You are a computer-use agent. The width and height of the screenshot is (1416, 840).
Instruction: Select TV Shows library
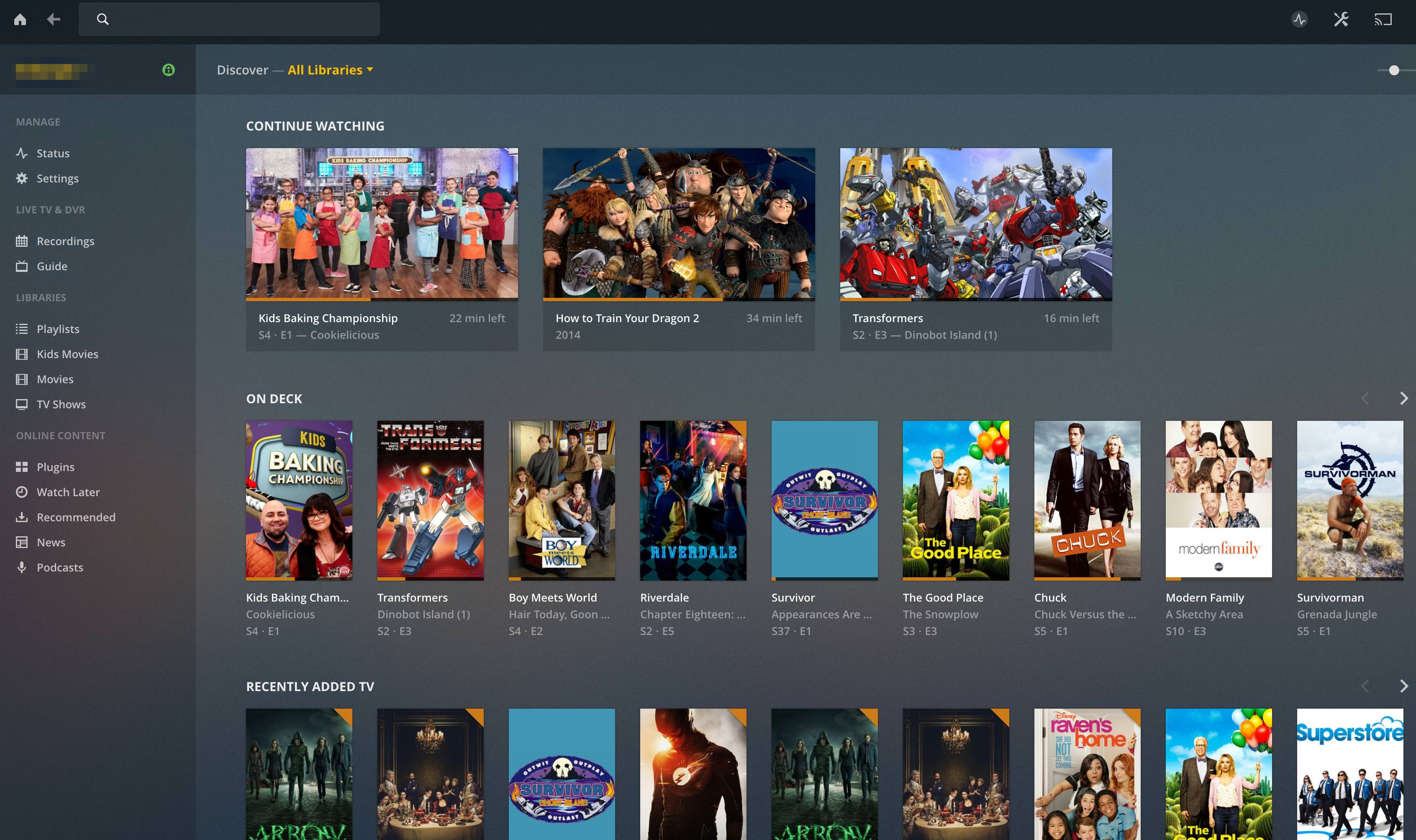(61, 404)
